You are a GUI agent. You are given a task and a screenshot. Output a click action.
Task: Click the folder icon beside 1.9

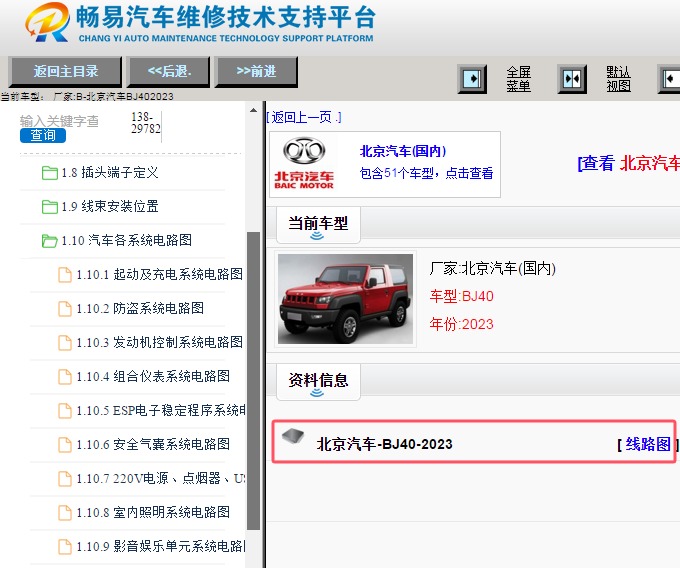[49, 206]
